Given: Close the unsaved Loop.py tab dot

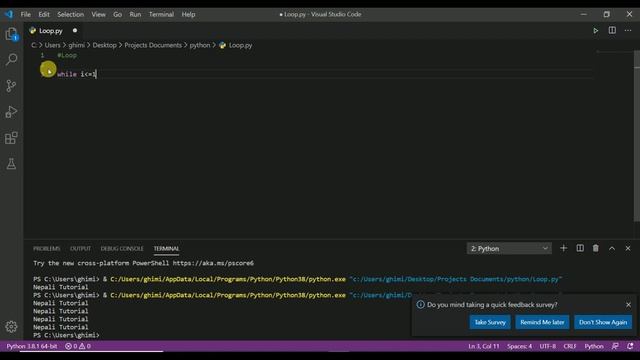Looking at the screenshot, I should click(x=75, y=31).
